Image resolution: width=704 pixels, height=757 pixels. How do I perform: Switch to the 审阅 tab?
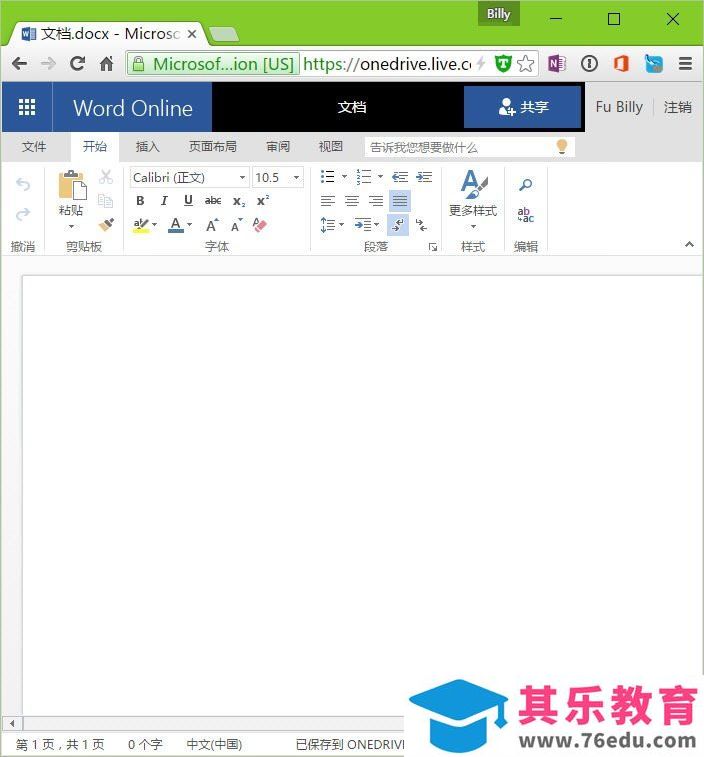pyautogui.click(x=278, y=146)
